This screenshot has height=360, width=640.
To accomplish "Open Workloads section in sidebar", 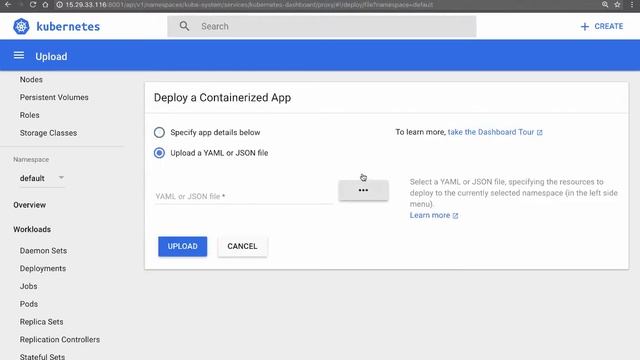I will click(x=32, y=229).
